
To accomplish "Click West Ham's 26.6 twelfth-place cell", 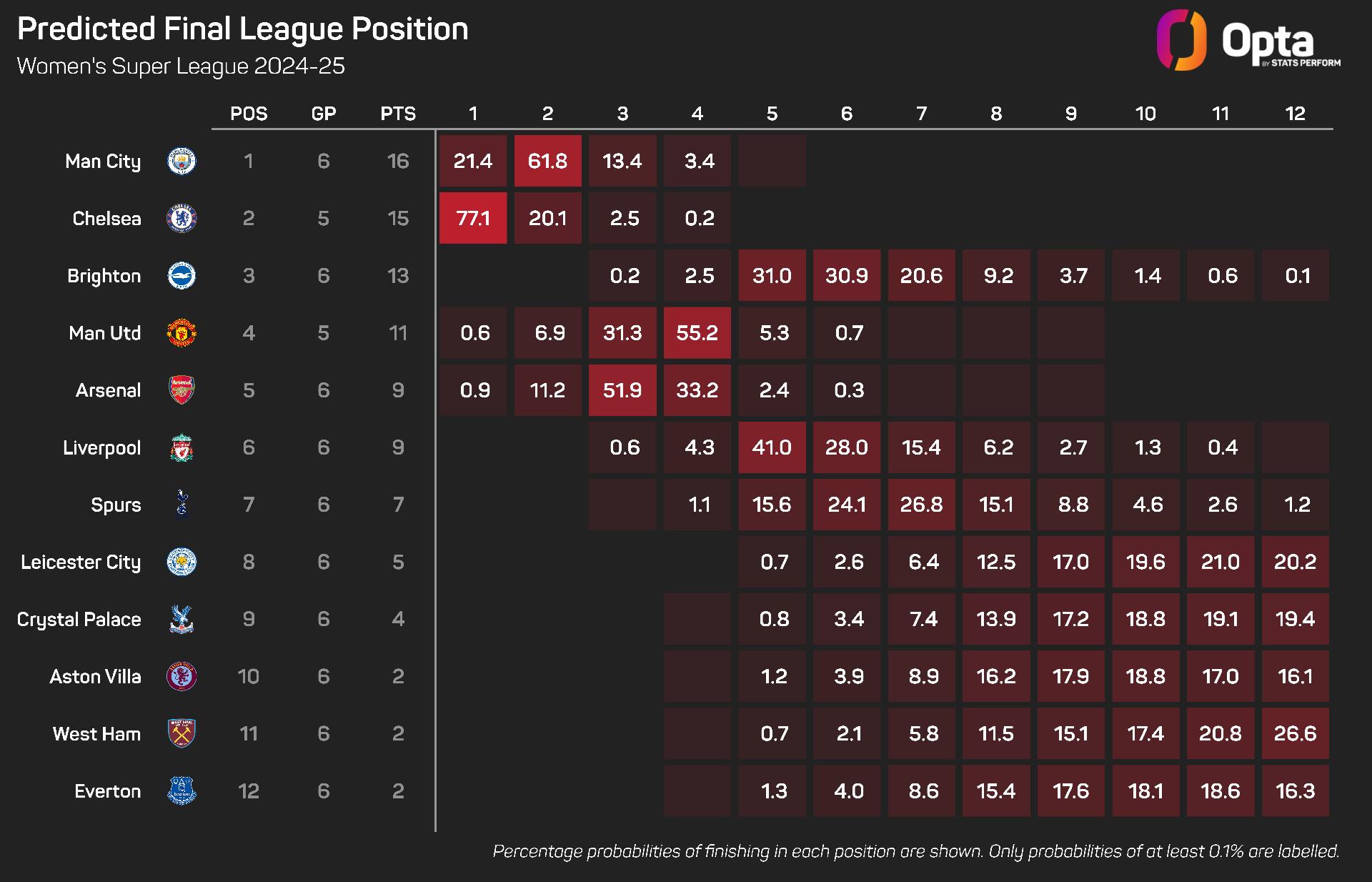I will coord(1296,733).
